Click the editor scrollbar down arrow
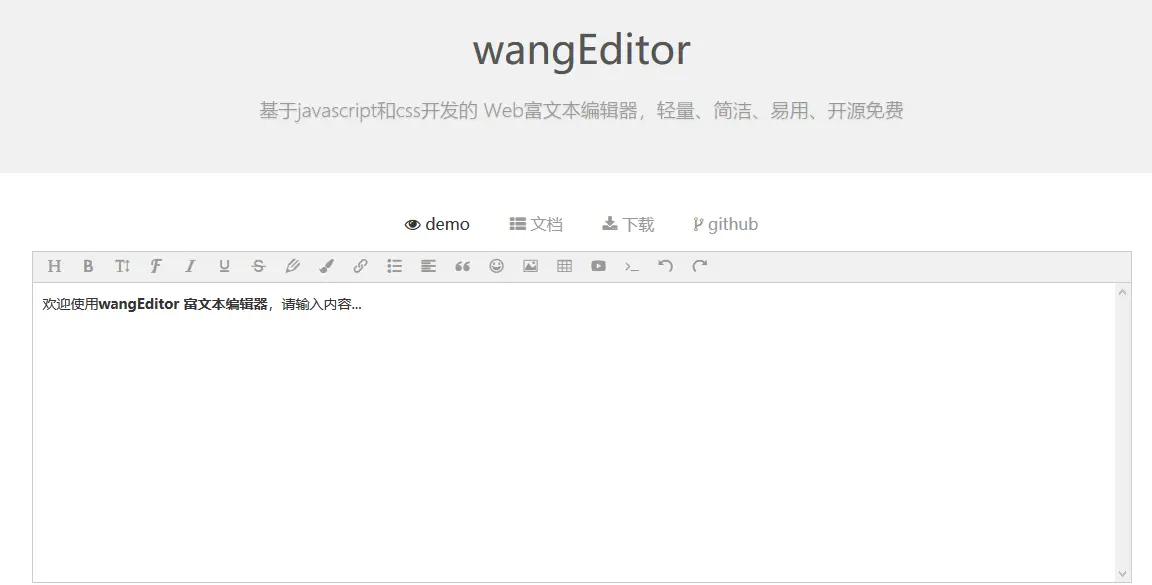The width and height of the screenshot is (1152, 585). (1123, 573)
